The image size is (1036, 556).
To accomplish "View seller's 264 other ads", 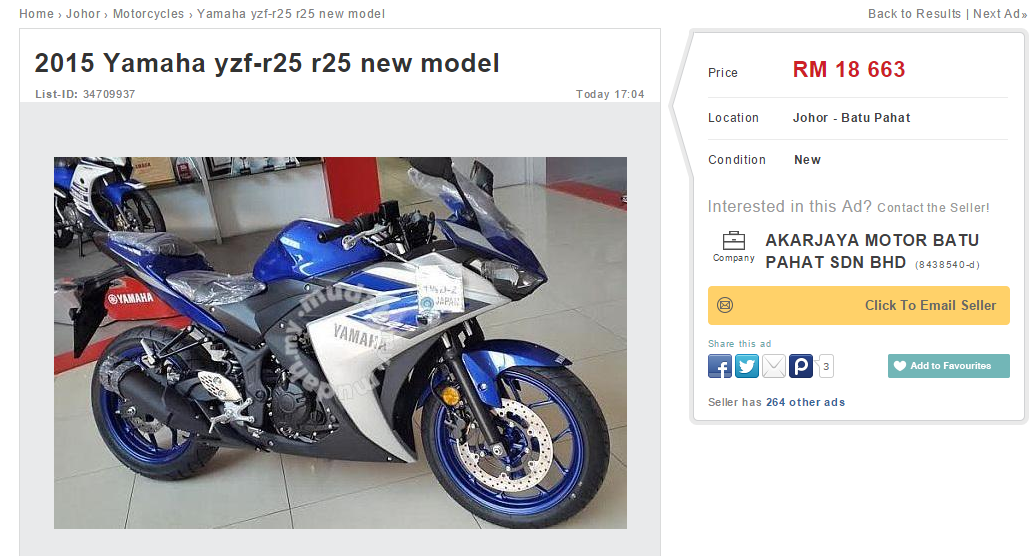I will pyautogui.click(x=805, y=402).
